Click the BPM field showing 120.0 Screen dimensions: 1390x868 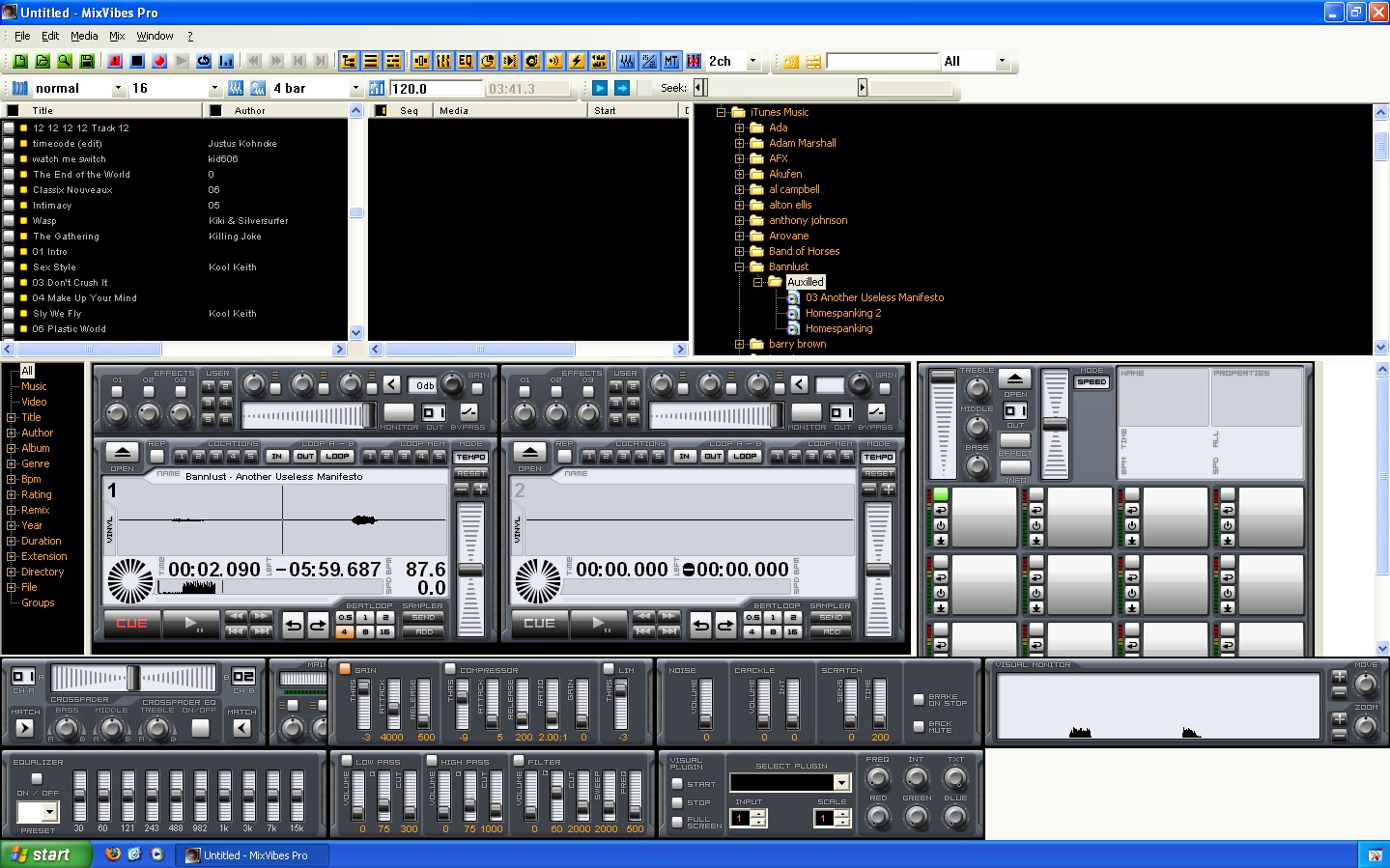tap(436, 88)
